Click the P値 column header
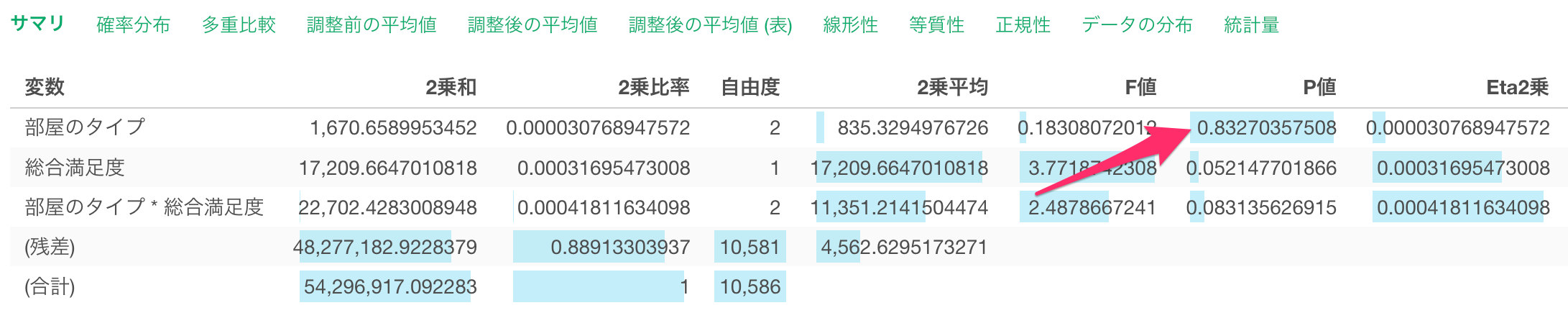This screenshot has height=318, width=1568. [x=1319, y=88]
